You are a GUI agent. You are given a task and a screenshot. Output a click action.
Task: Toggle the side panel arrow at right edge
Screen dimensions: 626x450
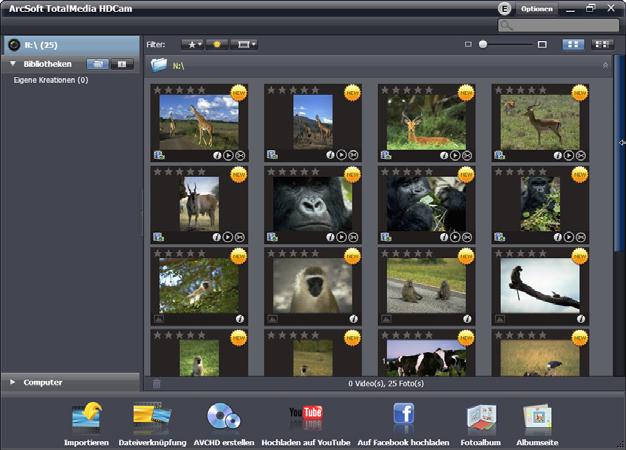pyautogui.click(x=622, y=143)
